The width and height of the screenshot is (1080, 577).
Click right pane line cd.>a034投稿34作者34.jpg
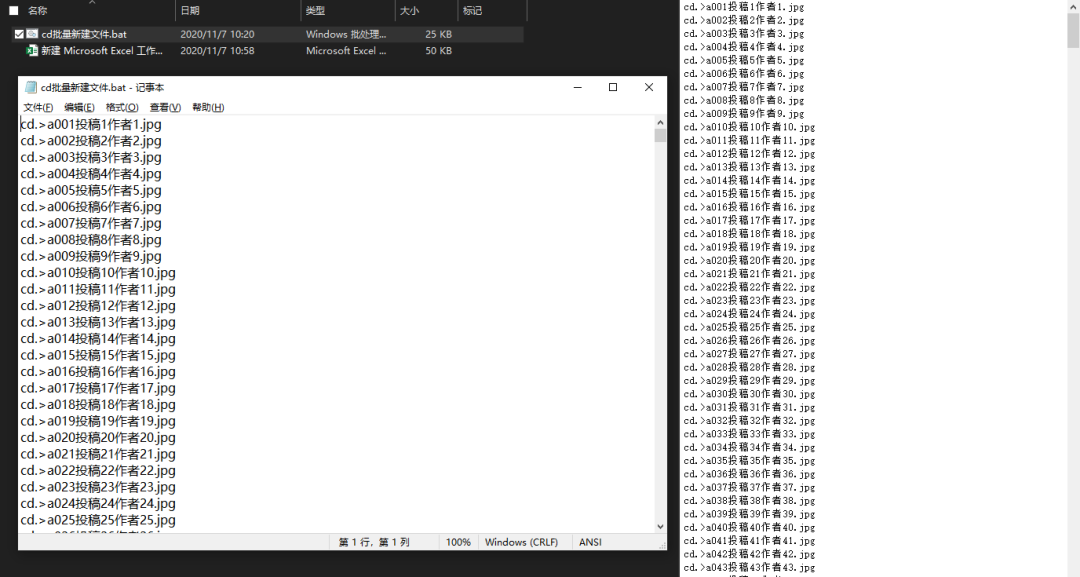(x=749, y=448)
